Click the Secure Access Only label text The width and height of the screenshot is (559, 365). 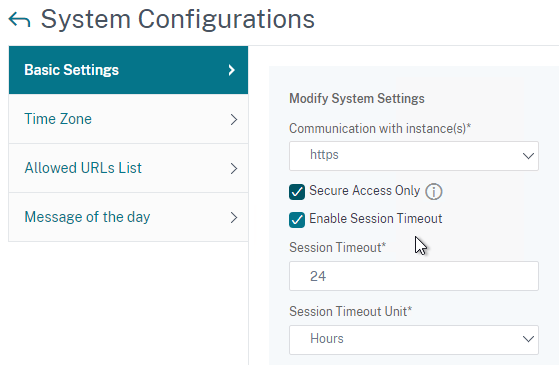pyautogui.click(x=364, y=191)
